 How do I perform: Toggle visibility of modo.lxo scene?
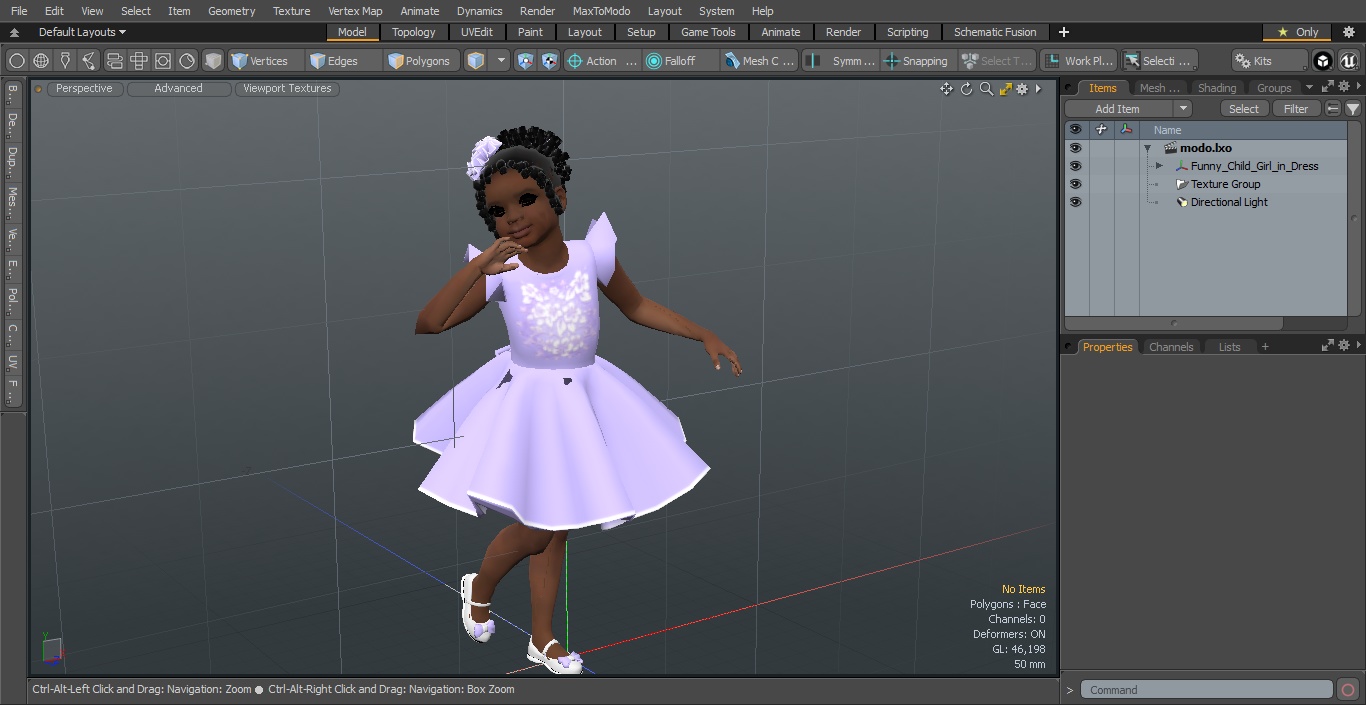click(1075, 148)
